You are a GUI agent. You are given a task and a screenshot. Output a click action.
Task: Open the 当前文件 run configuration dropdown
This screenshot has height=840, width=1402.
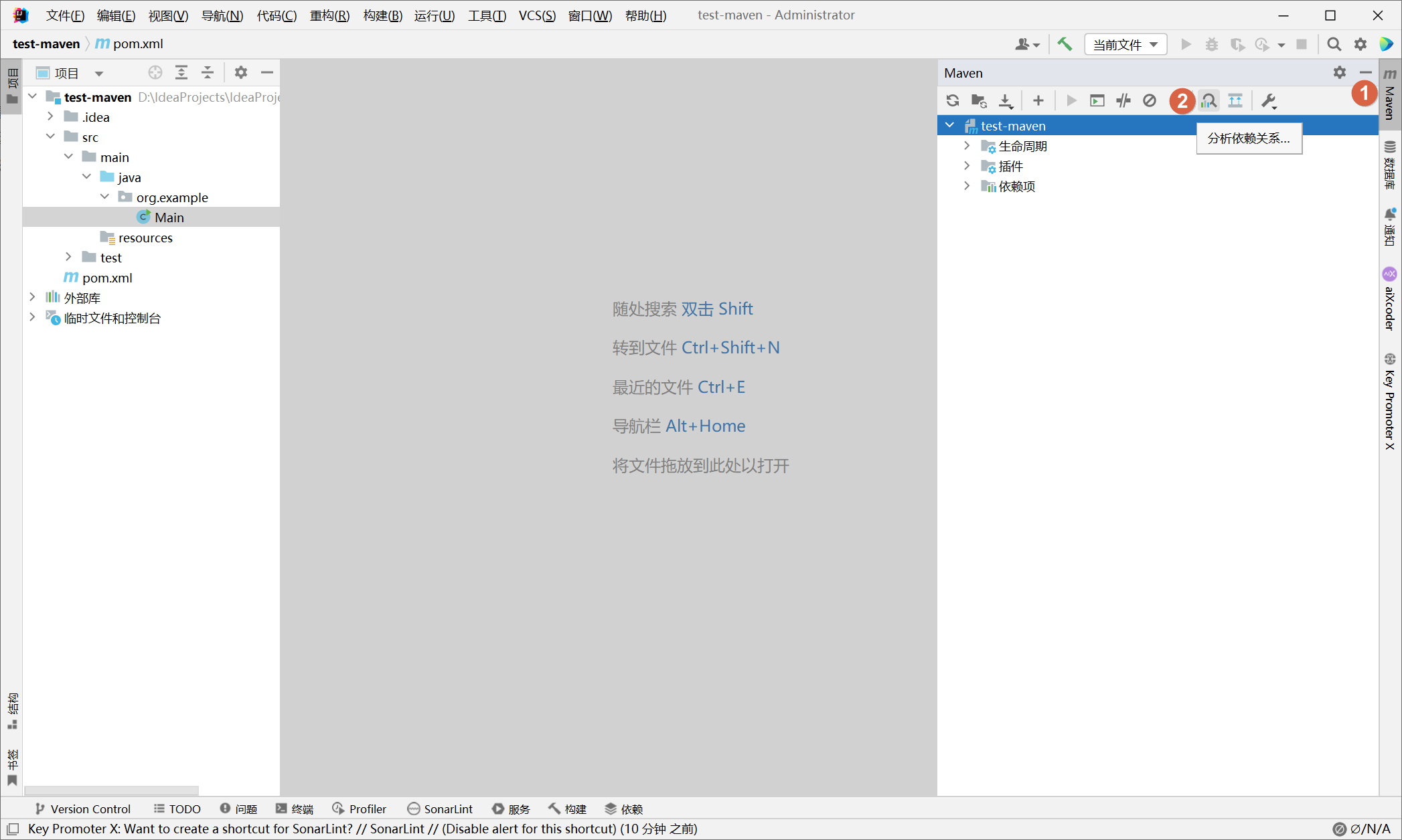click(1125, 44)
